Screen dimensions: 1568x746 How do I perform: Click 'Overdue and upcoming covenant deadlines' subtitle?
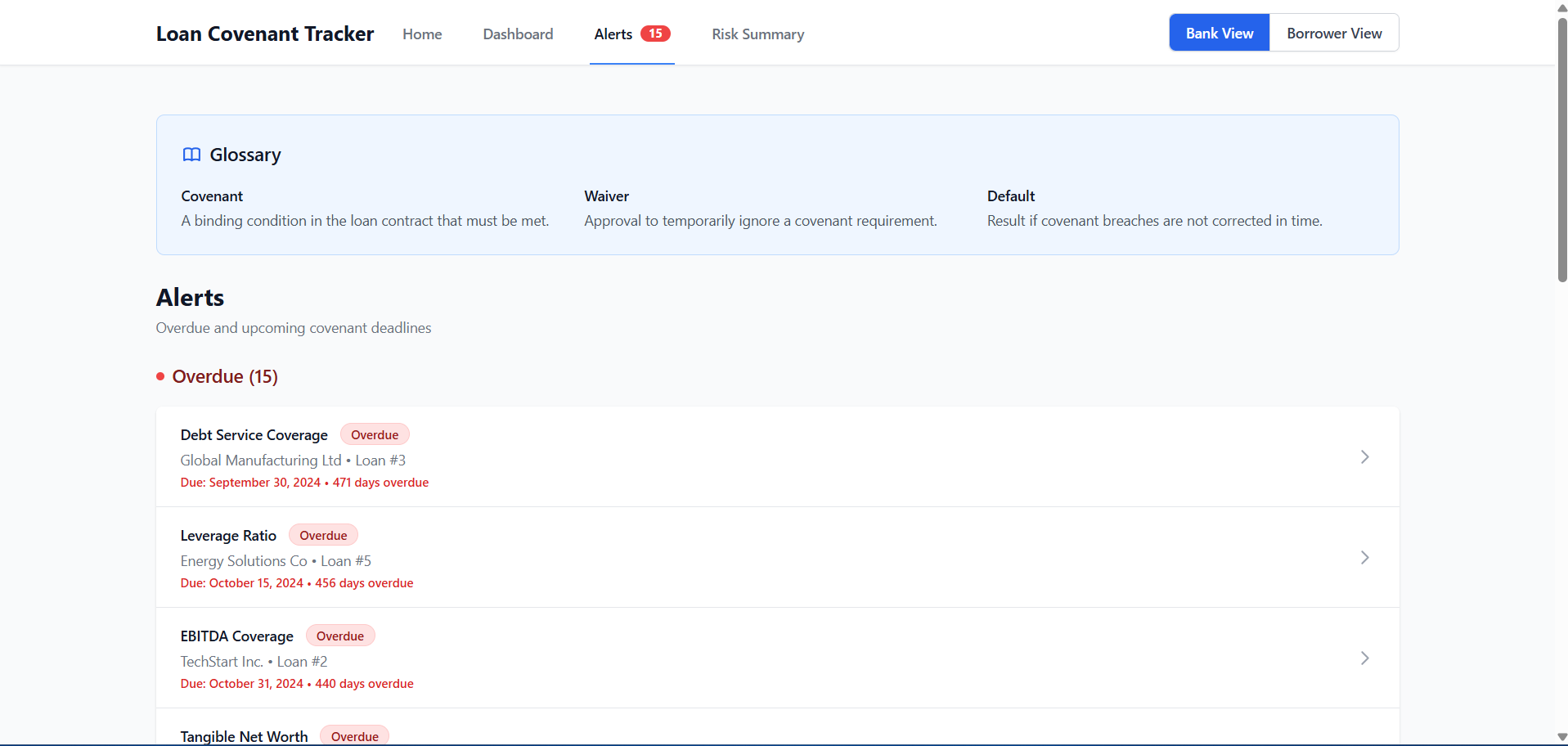point(294,328)
